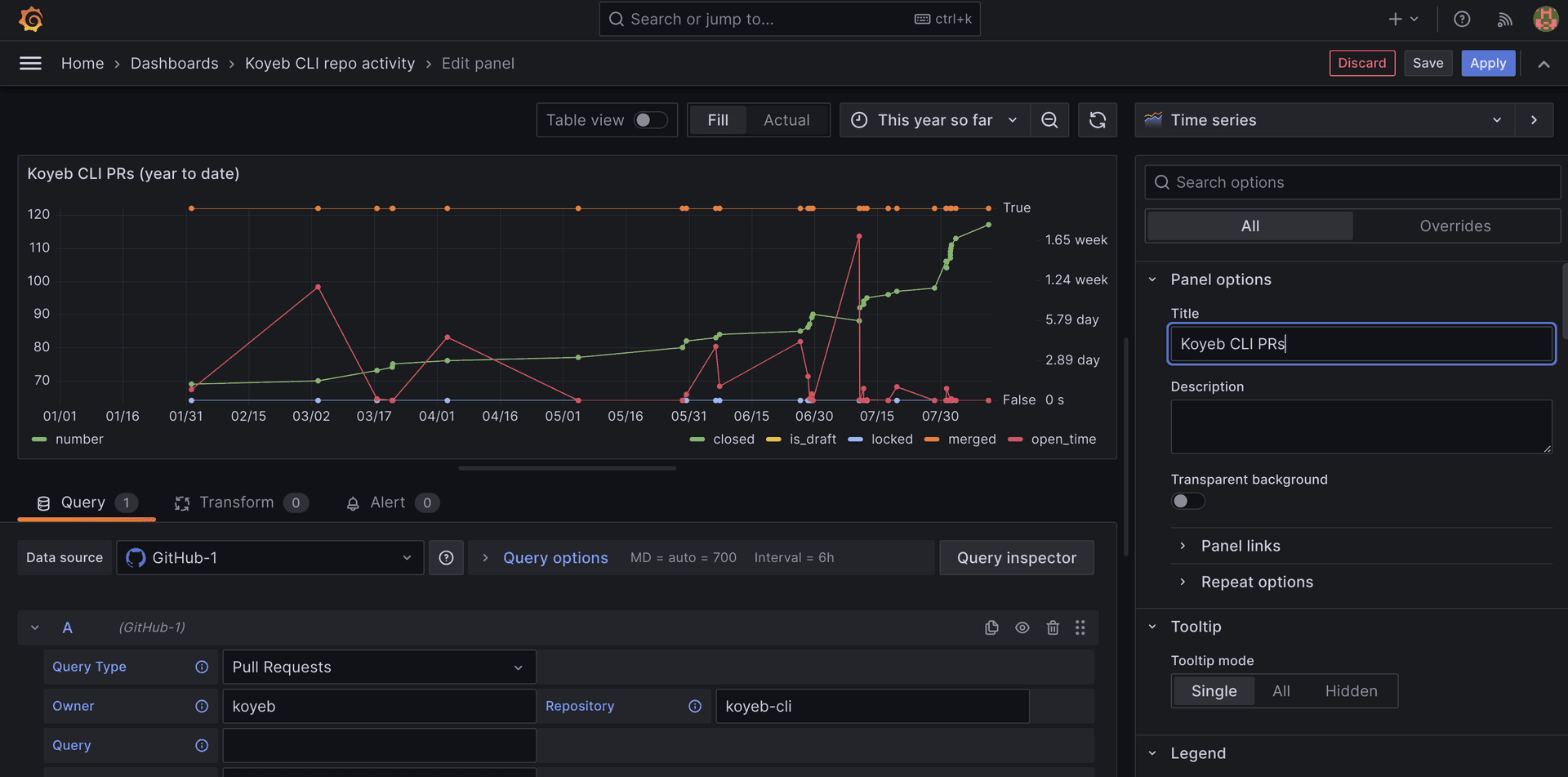Refresh the panel using the refresh icon
1568x777 pixels.
(1097, 119)
